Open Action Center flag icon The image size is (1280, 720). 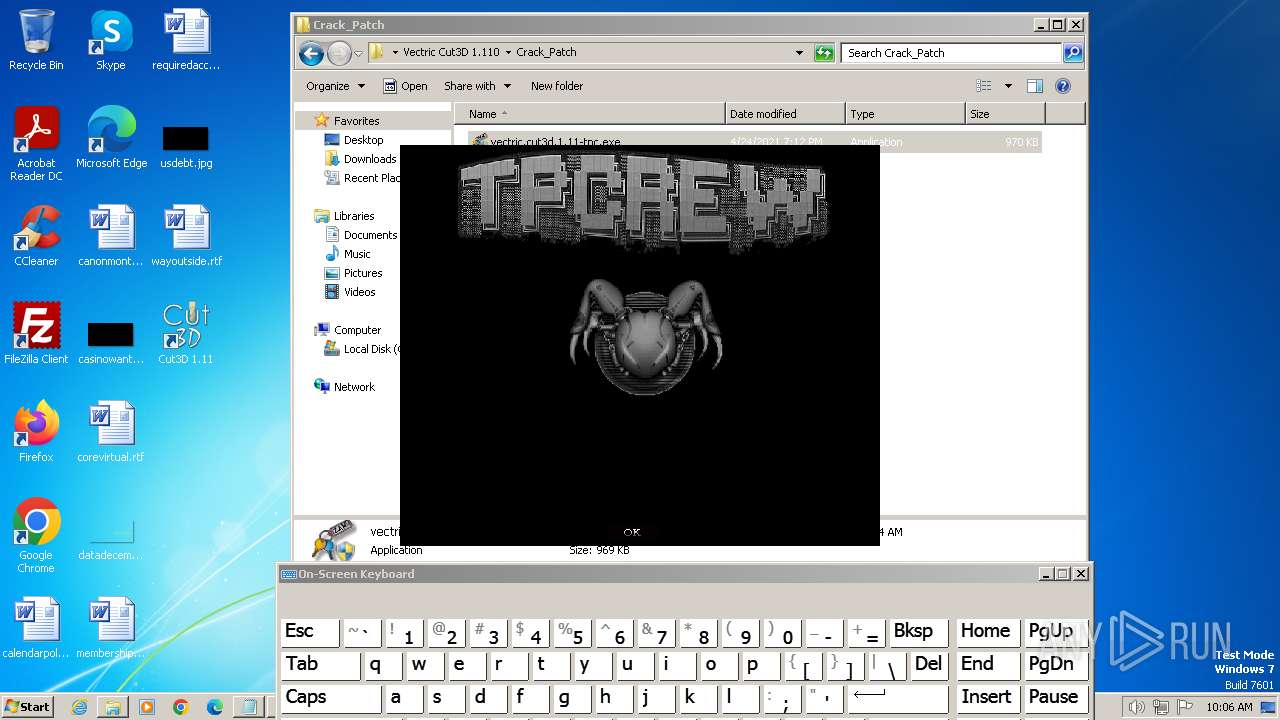tap(1183, 707)
